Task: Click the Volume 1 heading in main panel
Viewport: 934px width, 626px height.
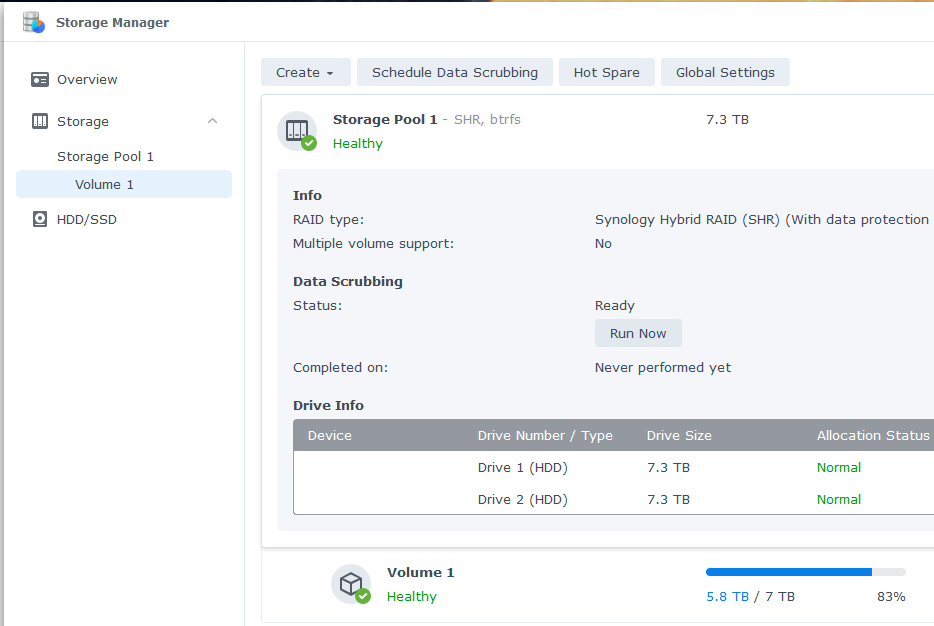Action: (421, 572)
